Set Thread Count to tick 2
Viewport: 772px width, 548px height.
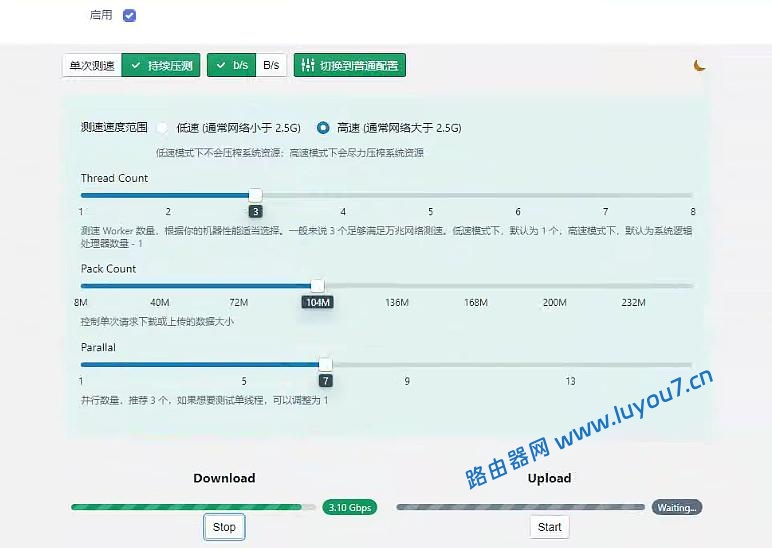pos(168,212)
